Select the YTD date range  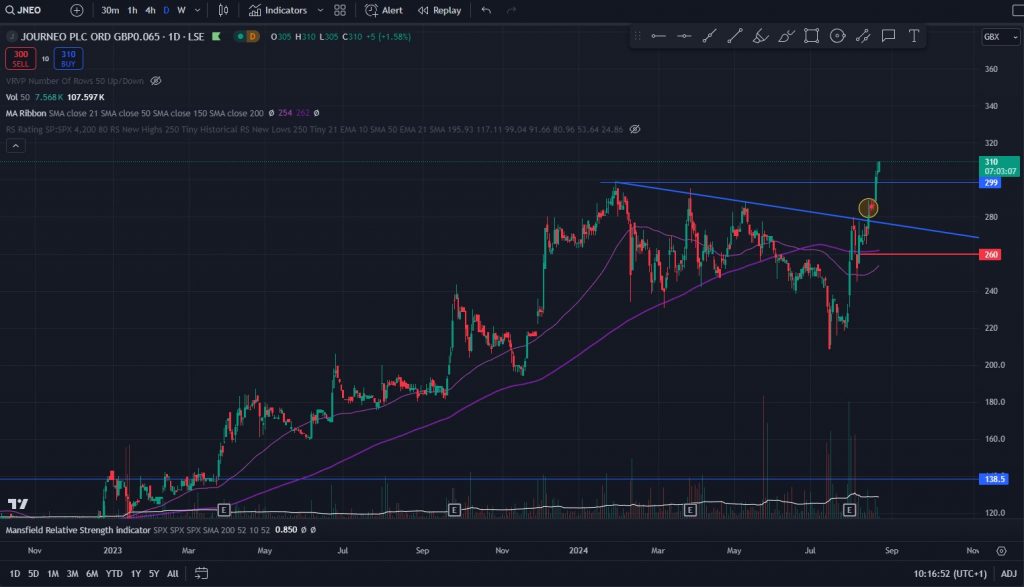click(114, 574)
